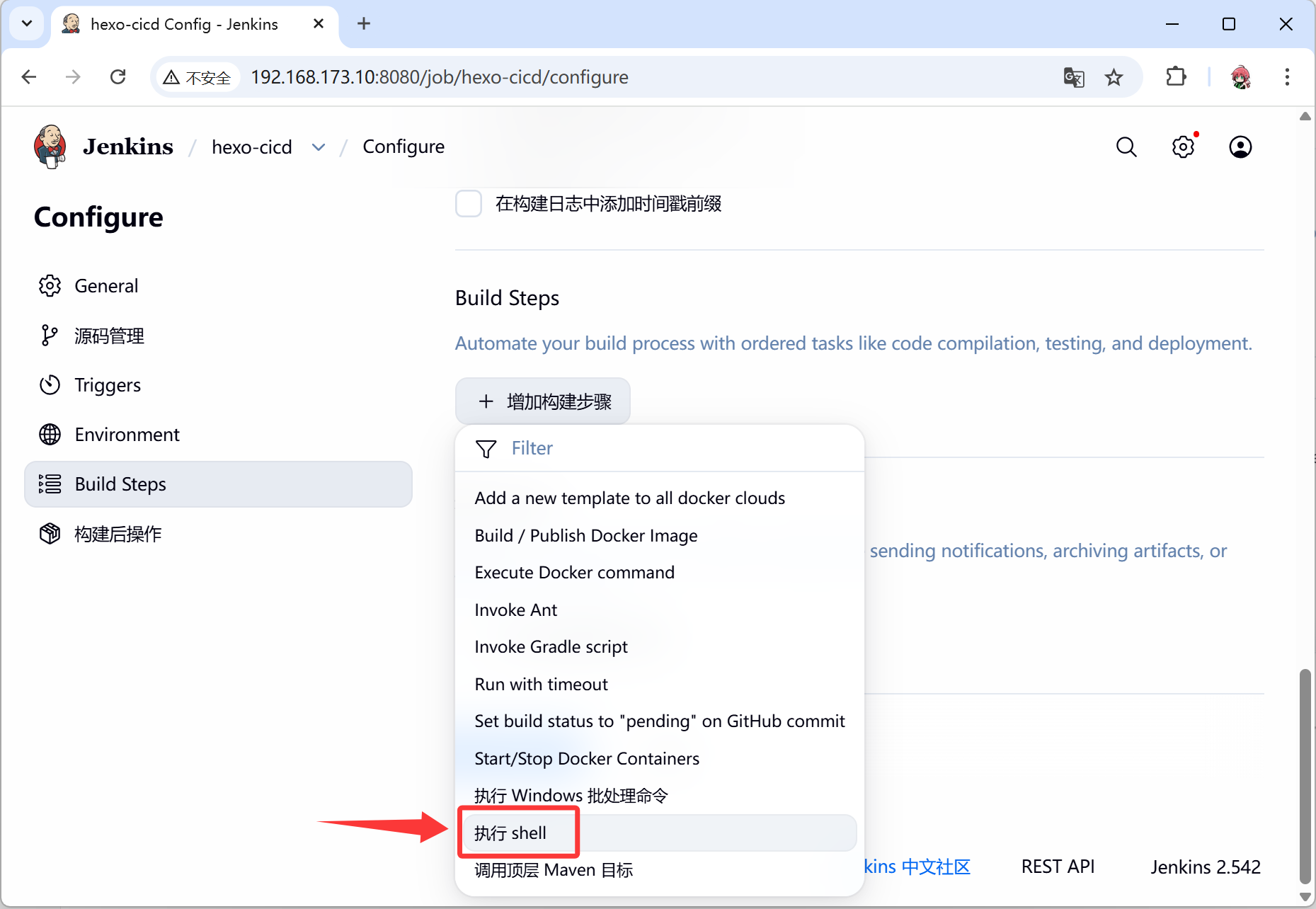
Task: Select 执行 shell from build step menu
Action: (x=510, y=833)
